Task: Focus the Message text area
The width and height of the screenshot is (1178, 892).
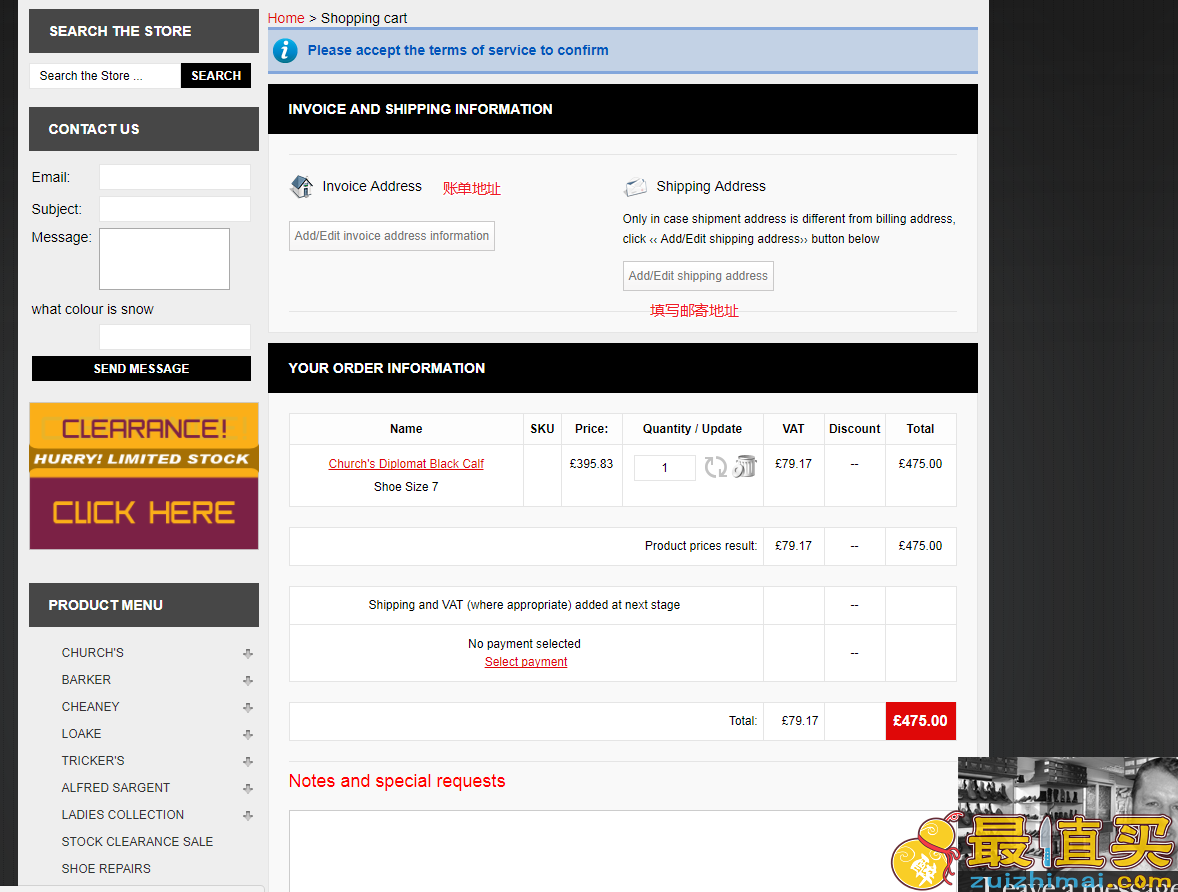Action: [165, 259]
